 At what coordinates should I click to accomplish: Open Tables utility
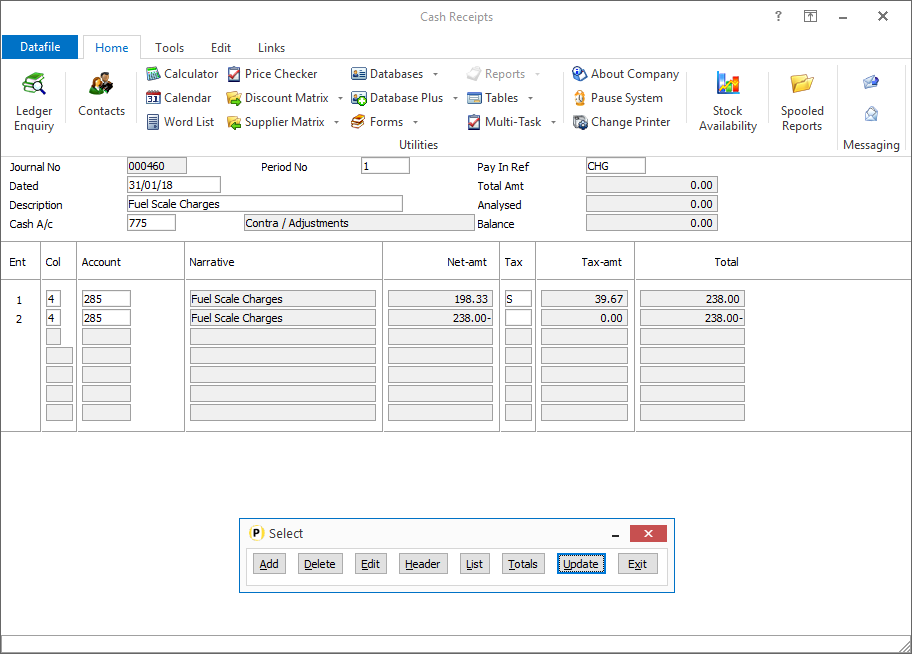coord(492,98)
